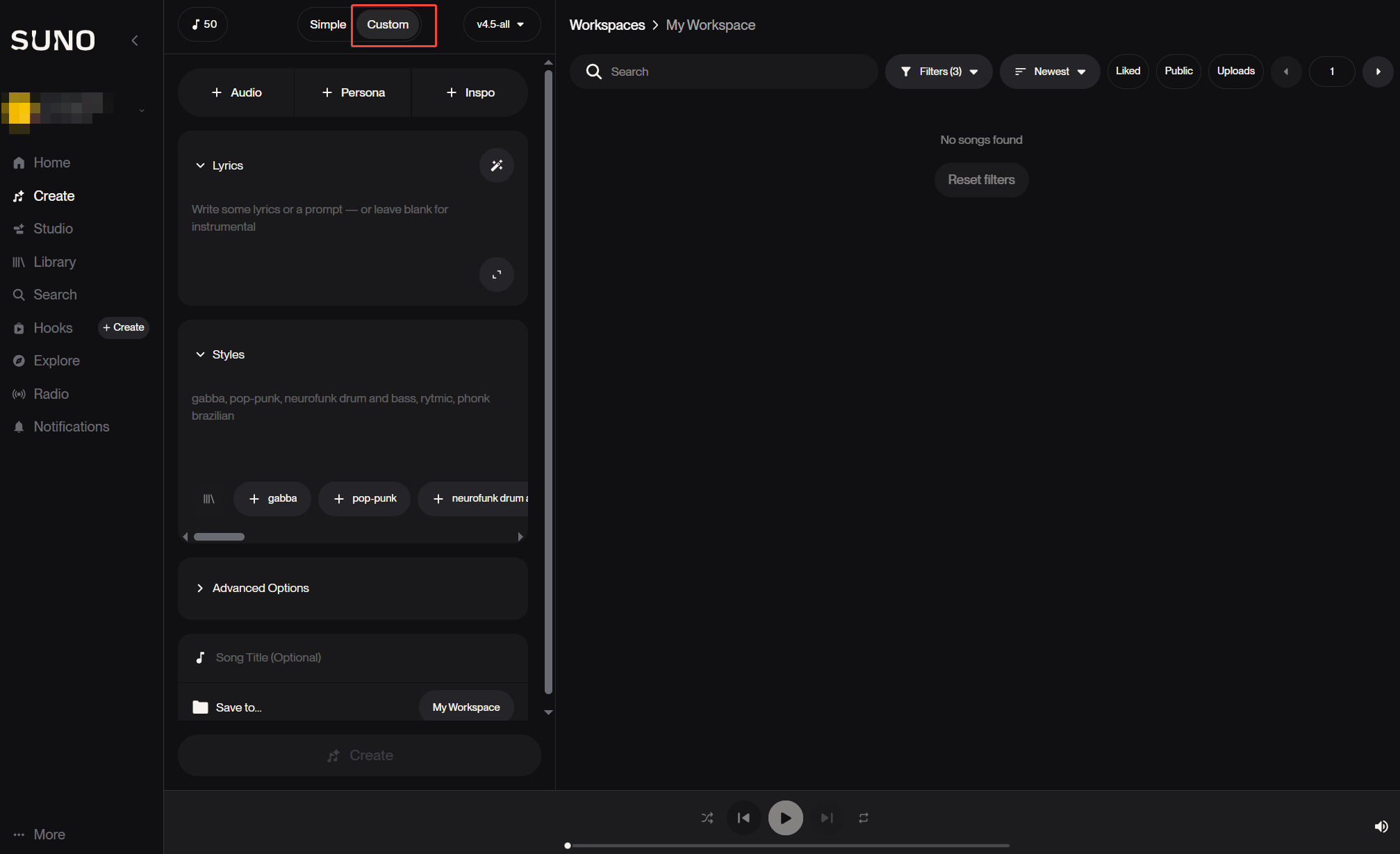Open the styles library icon

click(x=208, y=499)
